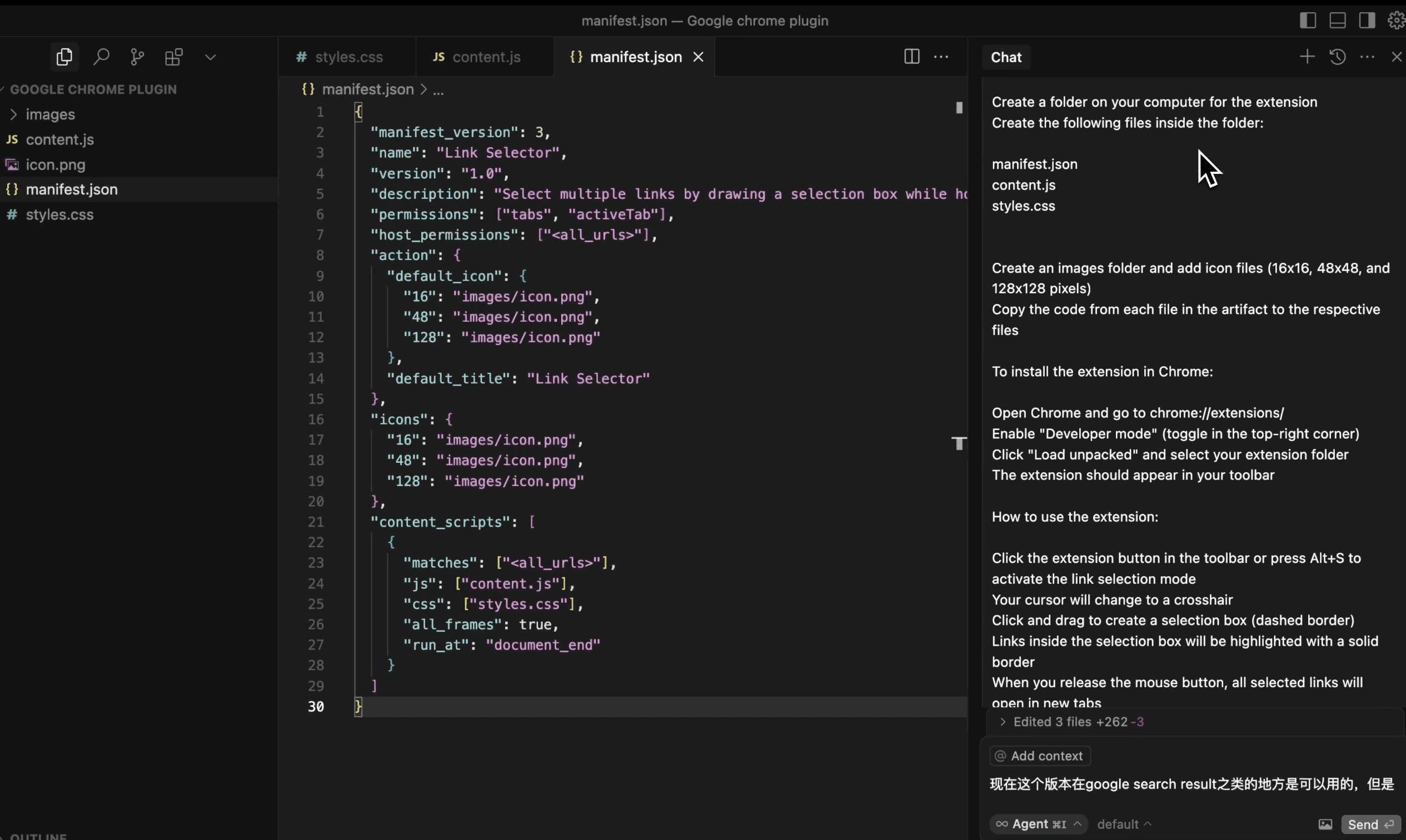Click the "How to use the extension:" chat text
Screen dimensions: 1406x840
[x=1075, y=517]
